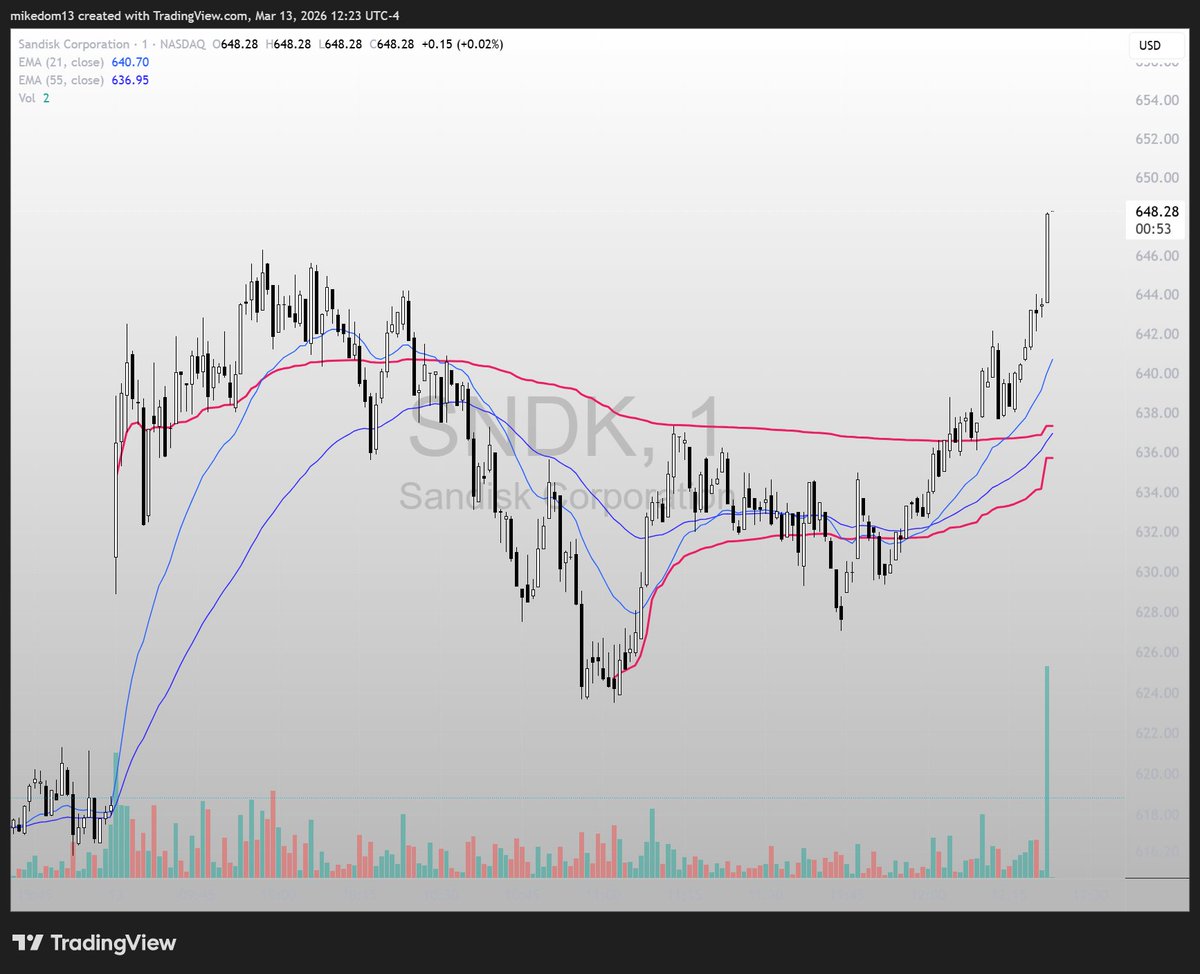Click the 624.00 price axis label
Image resolution: width=1200 pixels, height=974 pixels.
1156,693
